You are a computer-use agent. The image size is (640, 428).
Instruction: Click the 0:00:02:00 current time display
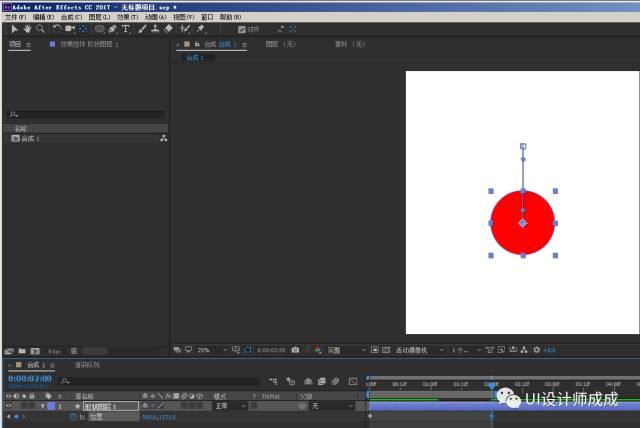click(x=30, y=379)
